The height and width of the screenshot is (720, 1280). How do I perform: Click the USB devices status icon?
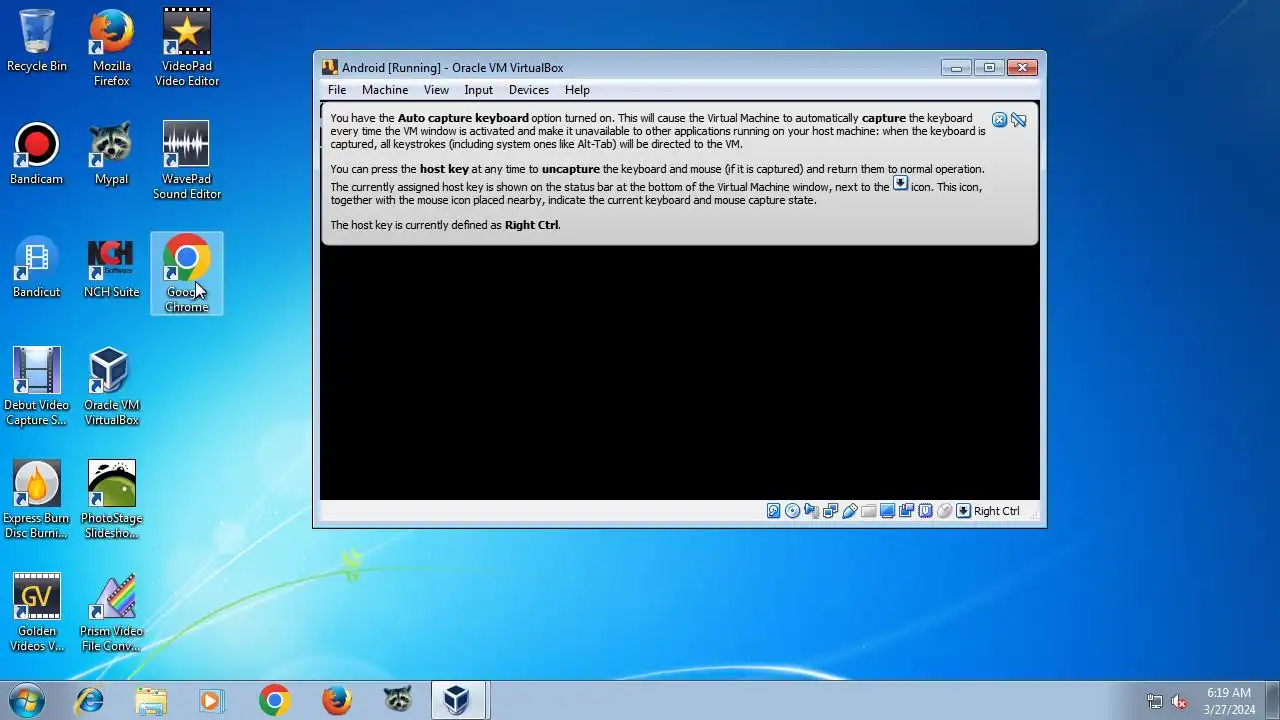click(x=849, y=511)
